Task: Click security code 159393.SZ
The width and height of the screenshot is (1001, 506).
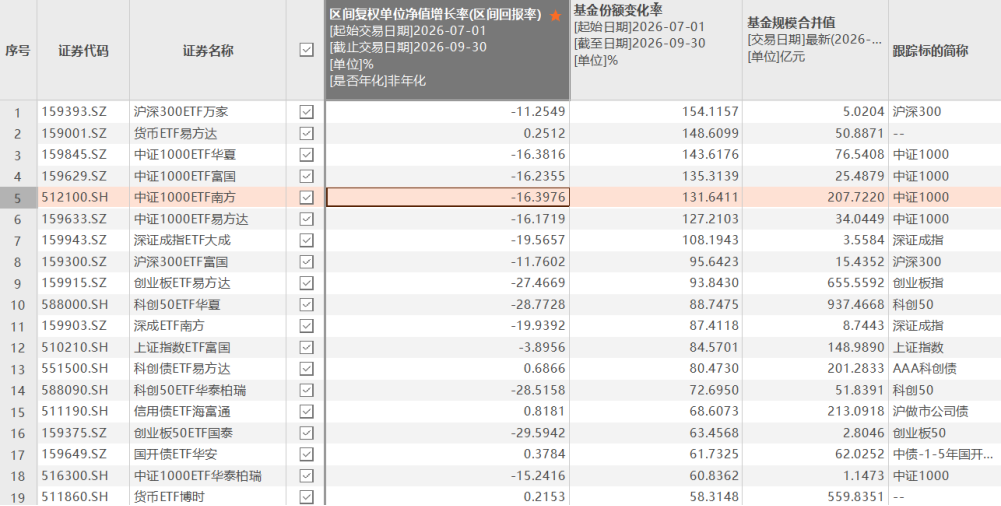Action: [x=74, y=112]
